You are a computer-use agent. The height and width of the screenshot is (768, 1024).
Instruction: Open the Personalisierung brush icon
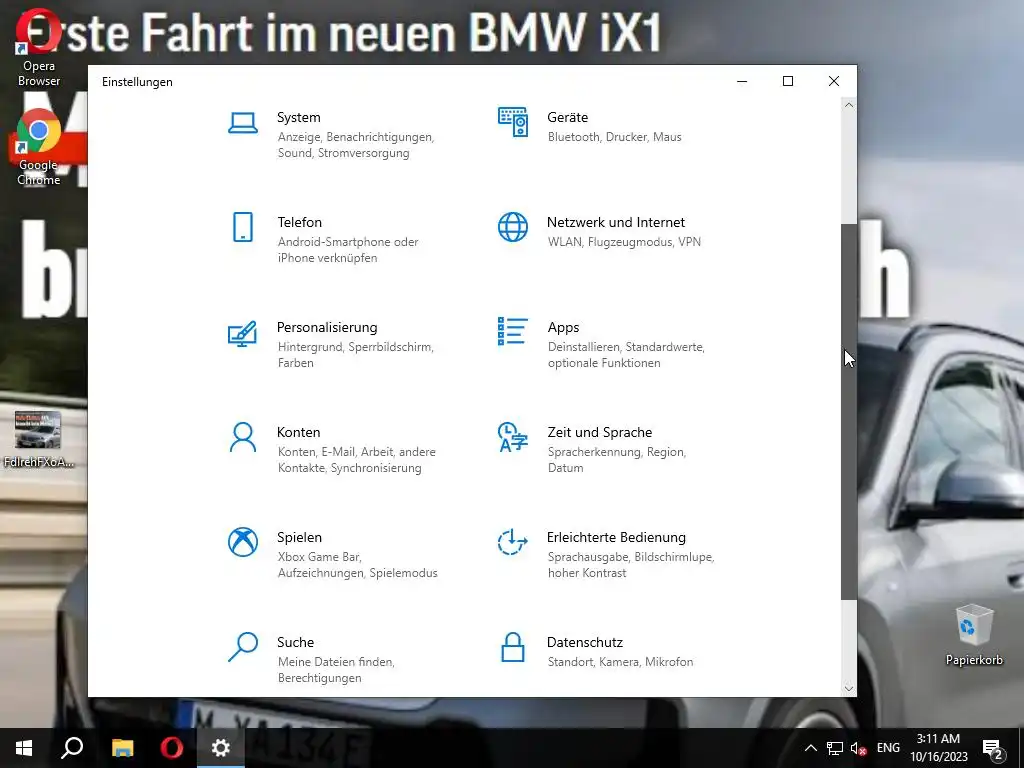tap(242, 333)
